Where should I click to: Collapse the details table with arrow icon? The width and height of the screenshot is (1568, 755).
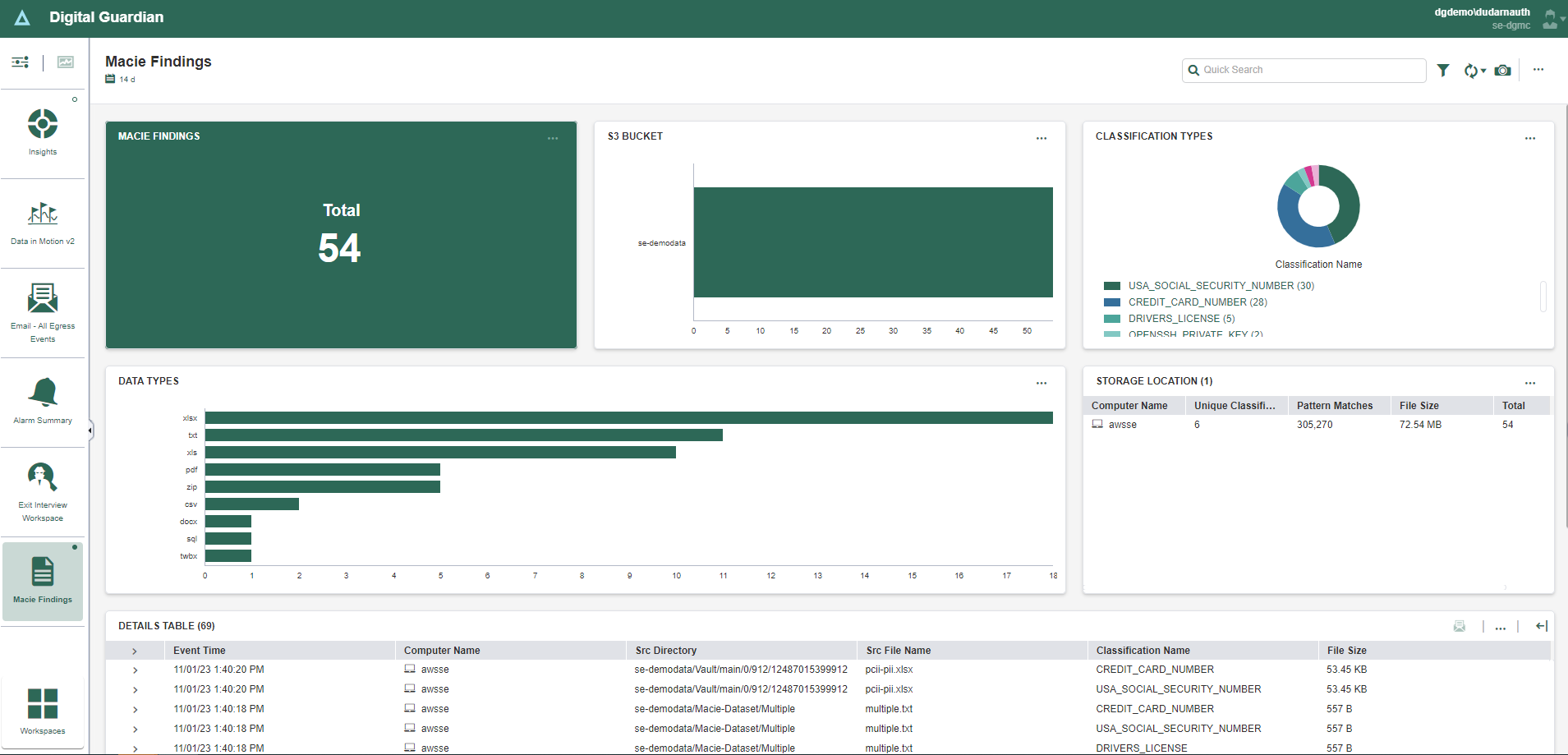pos(1542,627)
